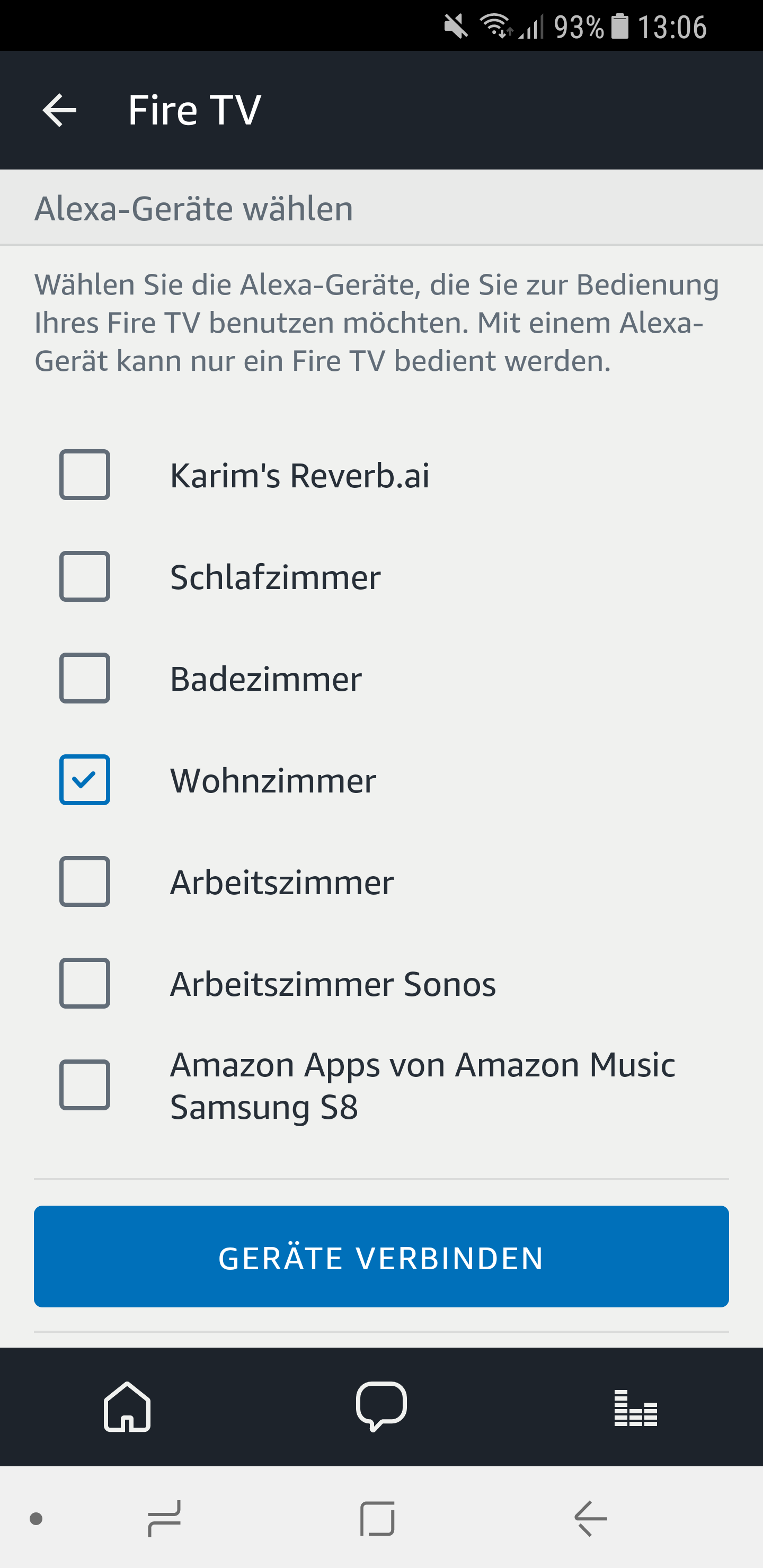Select the Badezimmer checkbox
This screenshot has height=1568, width=763.
coord(85,678)
